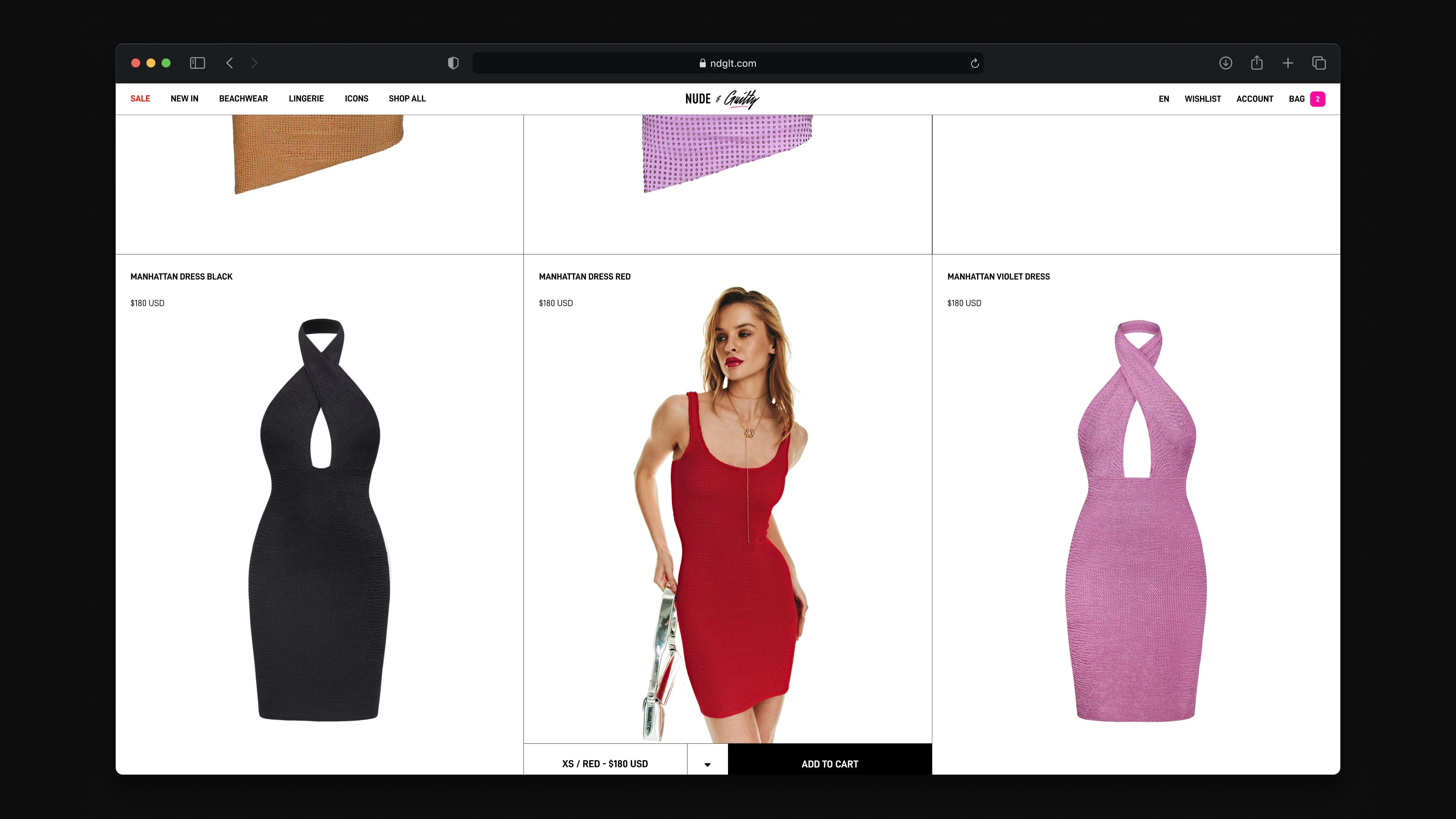The width and height of the screenshot is (1456, 819).
Task: Open a new tab with plus icon
Action: (1288, 63)
